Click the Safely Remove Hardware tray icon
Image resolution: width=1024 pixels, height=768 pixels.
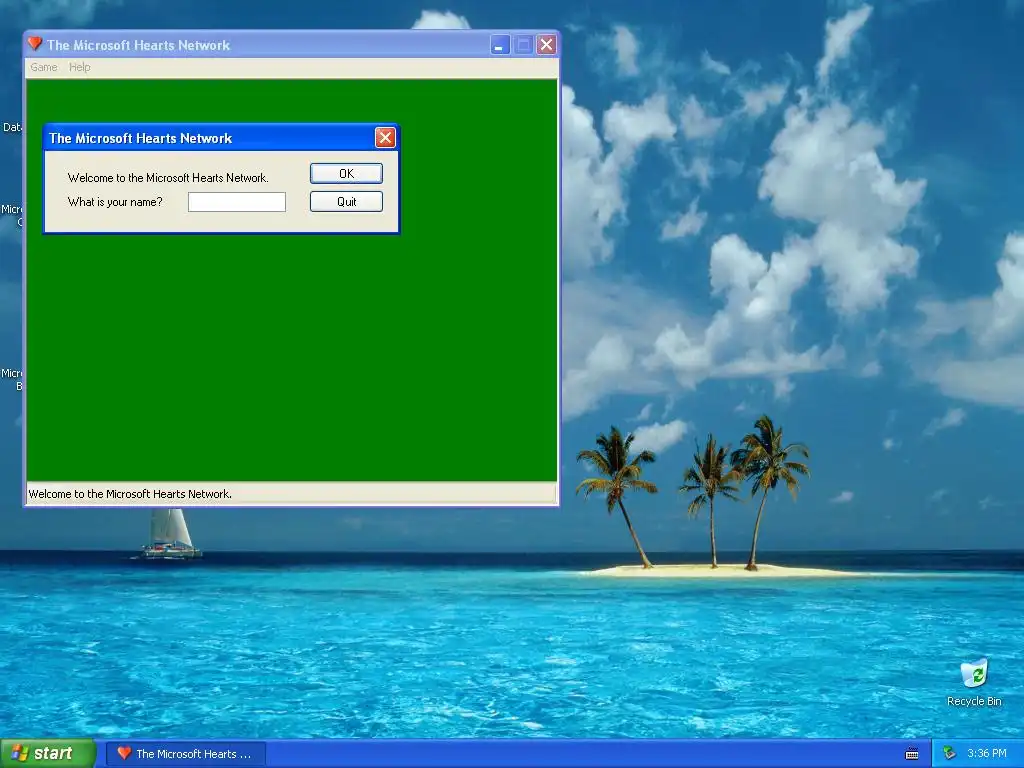pos(950,754)
